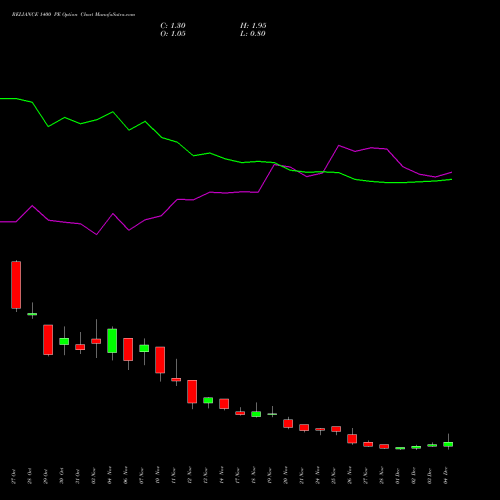Click the 30 Oct date label
500x500 pixels.
tap(62, 476)
